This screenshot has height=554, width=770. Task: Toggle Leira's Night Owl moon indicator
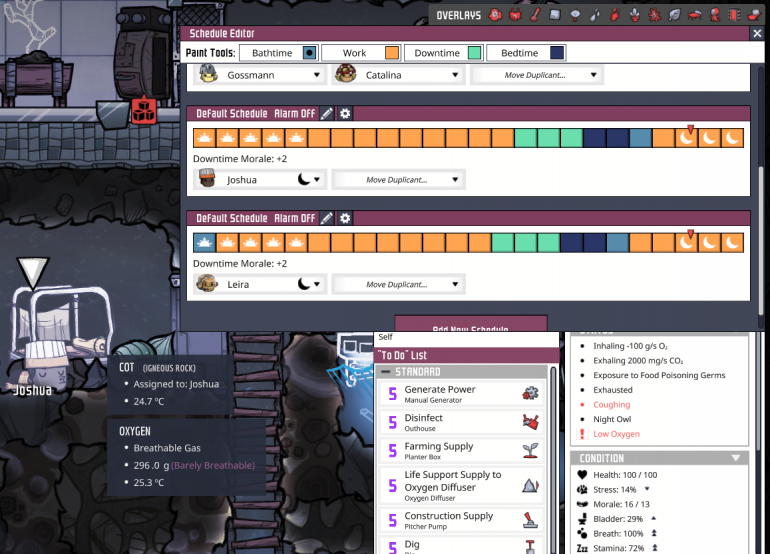click(304, 284)
